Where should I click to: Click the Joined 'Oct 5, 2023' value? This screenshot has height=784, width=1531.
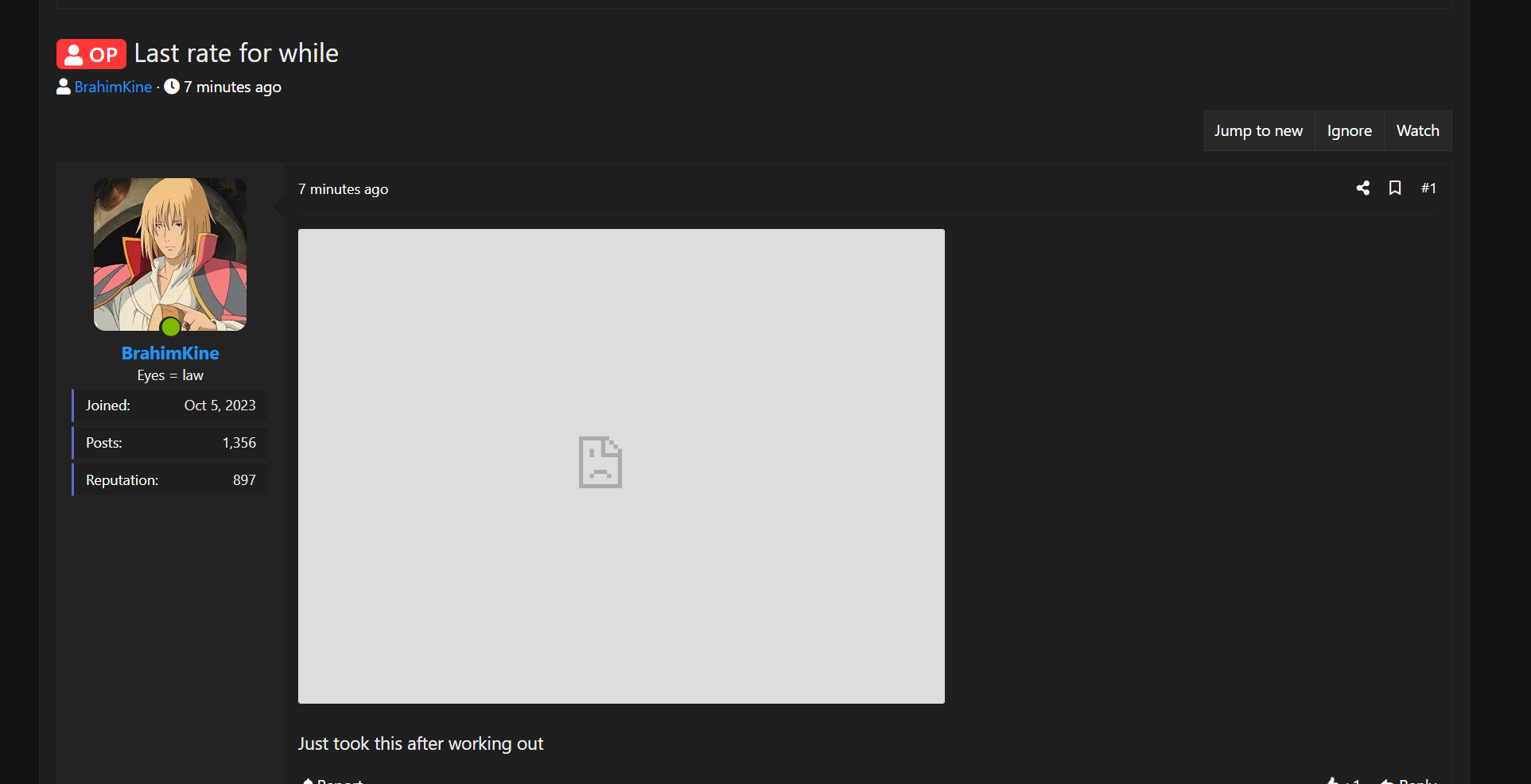click(x=220, y=406)
